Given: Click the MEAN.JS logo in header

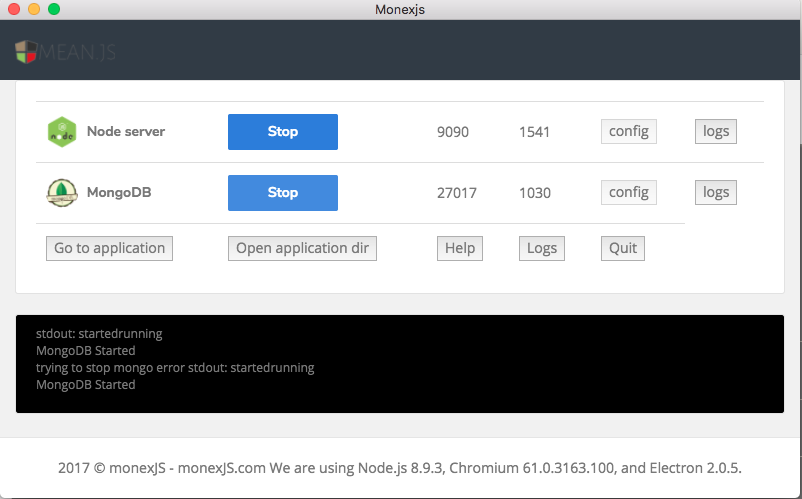Looking at the screenshot, I should [66, 52].
